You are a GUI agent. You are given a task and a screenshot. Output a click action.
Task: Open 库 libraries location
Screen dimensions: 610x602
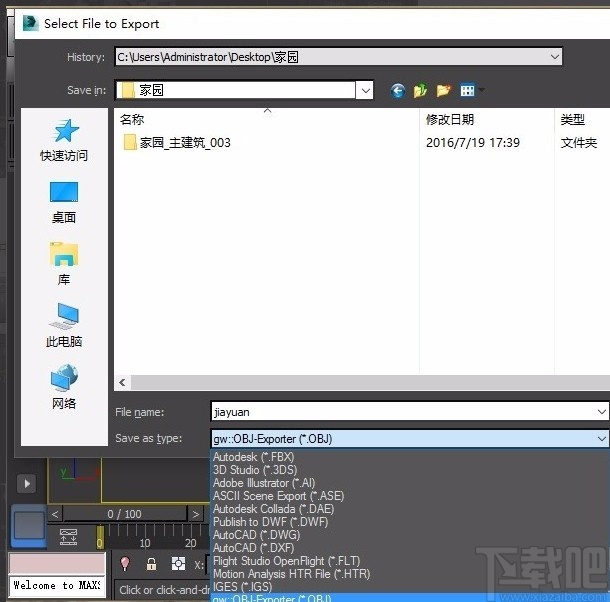tap(64, 264)
